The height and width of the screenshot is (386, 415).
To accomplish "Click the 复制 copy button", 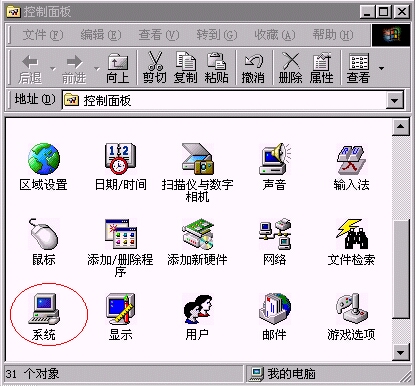I will 186,68.
